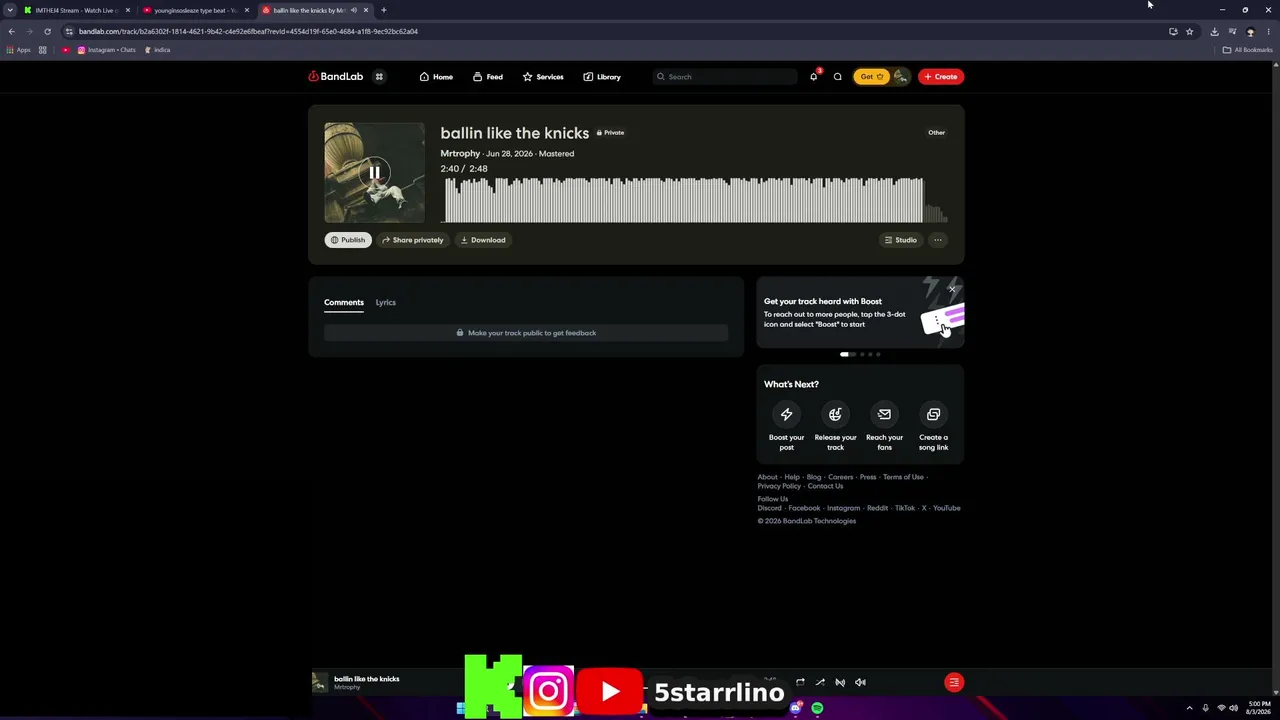The width and height of the screenshot is (1280, 720).
Task: Download the track
Action: tap(483, 240)
